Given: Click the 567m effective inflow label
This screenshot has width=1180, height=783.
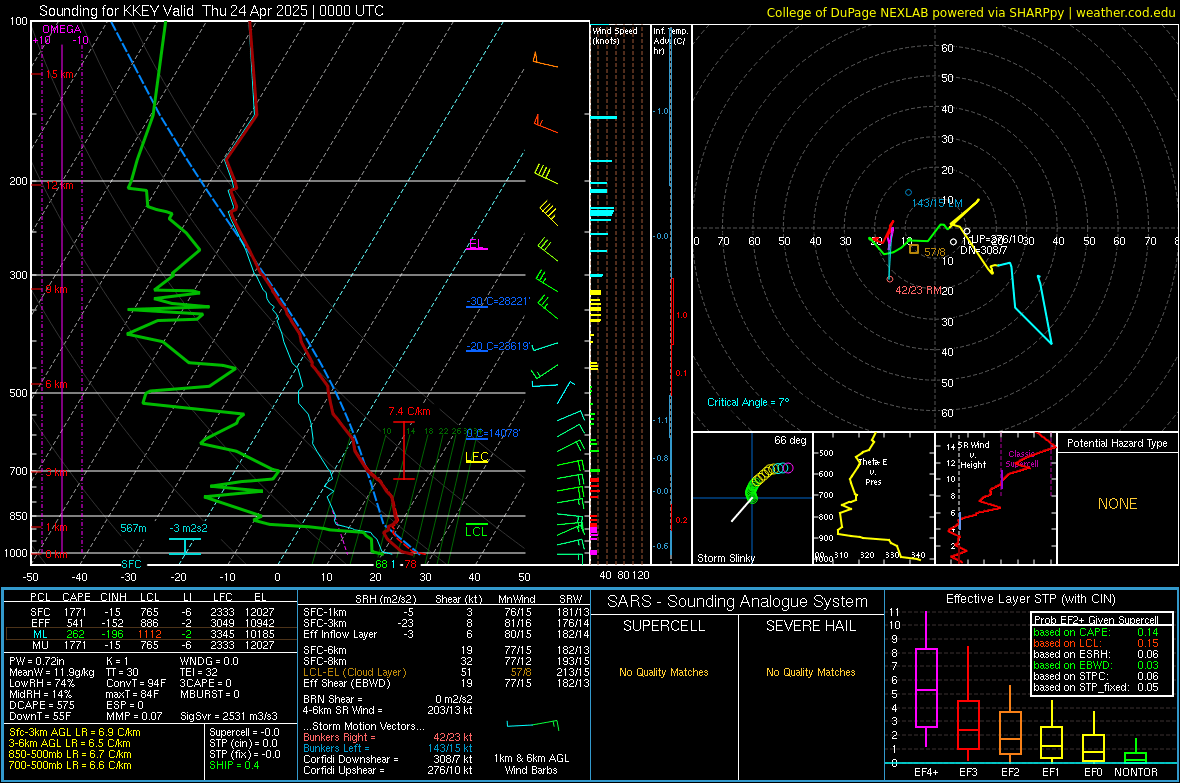Looking at the screenshot, I should tap(133, 528).
